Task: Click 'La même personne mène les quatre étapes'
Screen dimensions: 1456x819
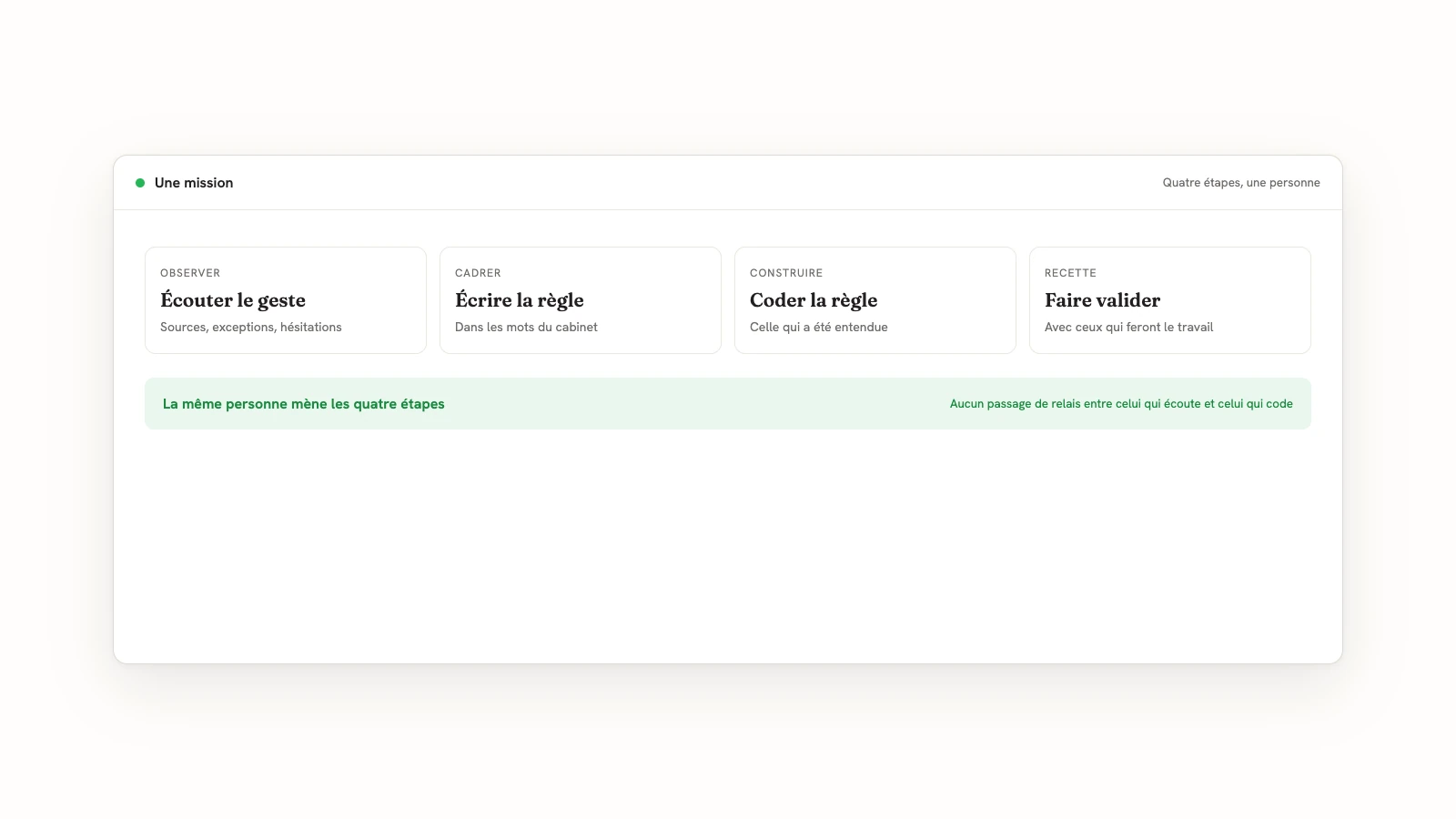Action: [304, 404]
